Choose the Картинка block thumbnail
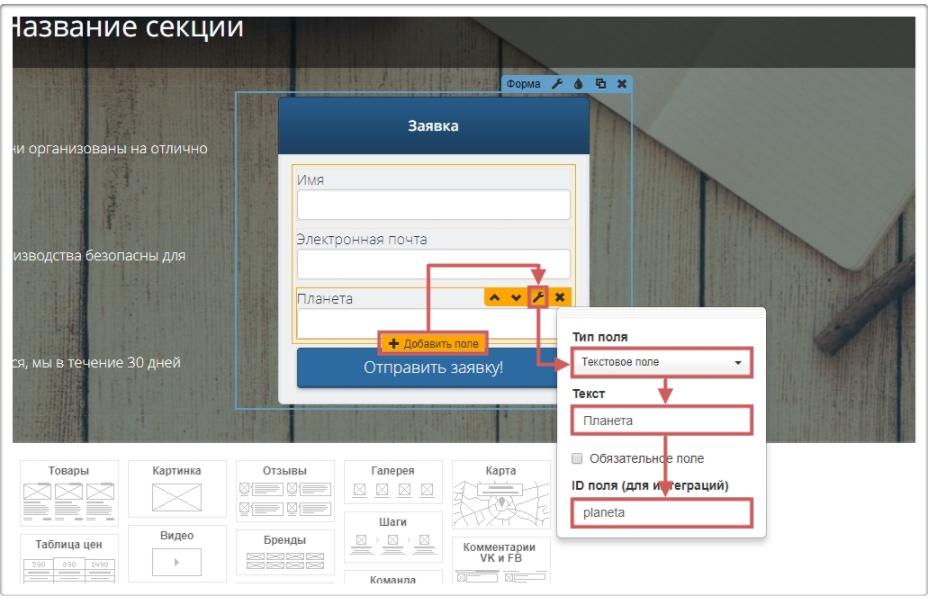This screenshot has height=601, width=932. click(177, 490)
